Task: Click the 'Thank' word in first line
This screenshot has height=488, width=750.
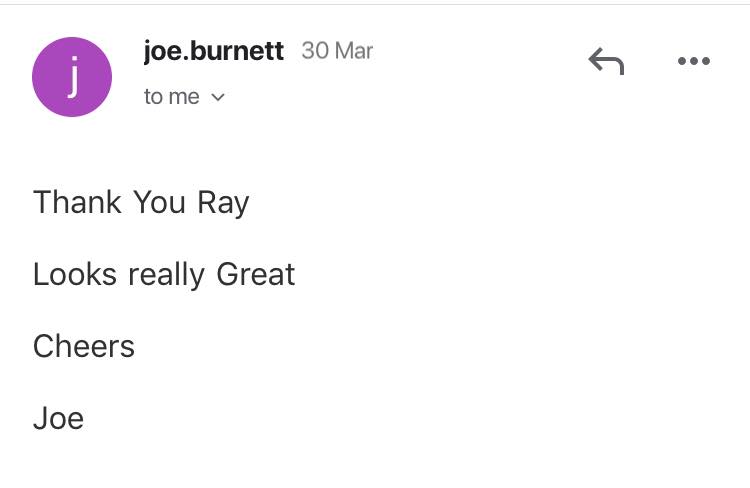Action: [x=77, y=202]
